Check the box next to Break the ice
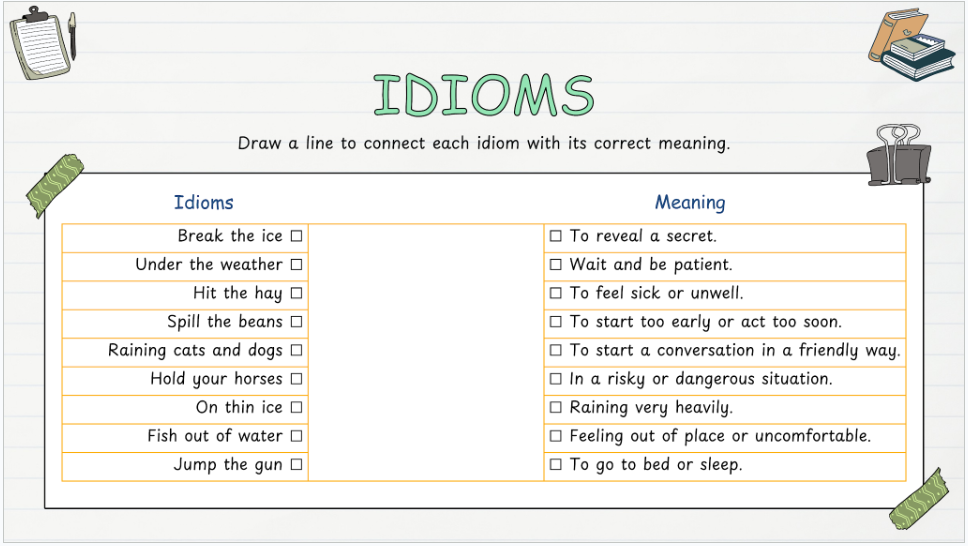Image resolution: width=968 pixels, height=546 pixels. coord(296,236)
